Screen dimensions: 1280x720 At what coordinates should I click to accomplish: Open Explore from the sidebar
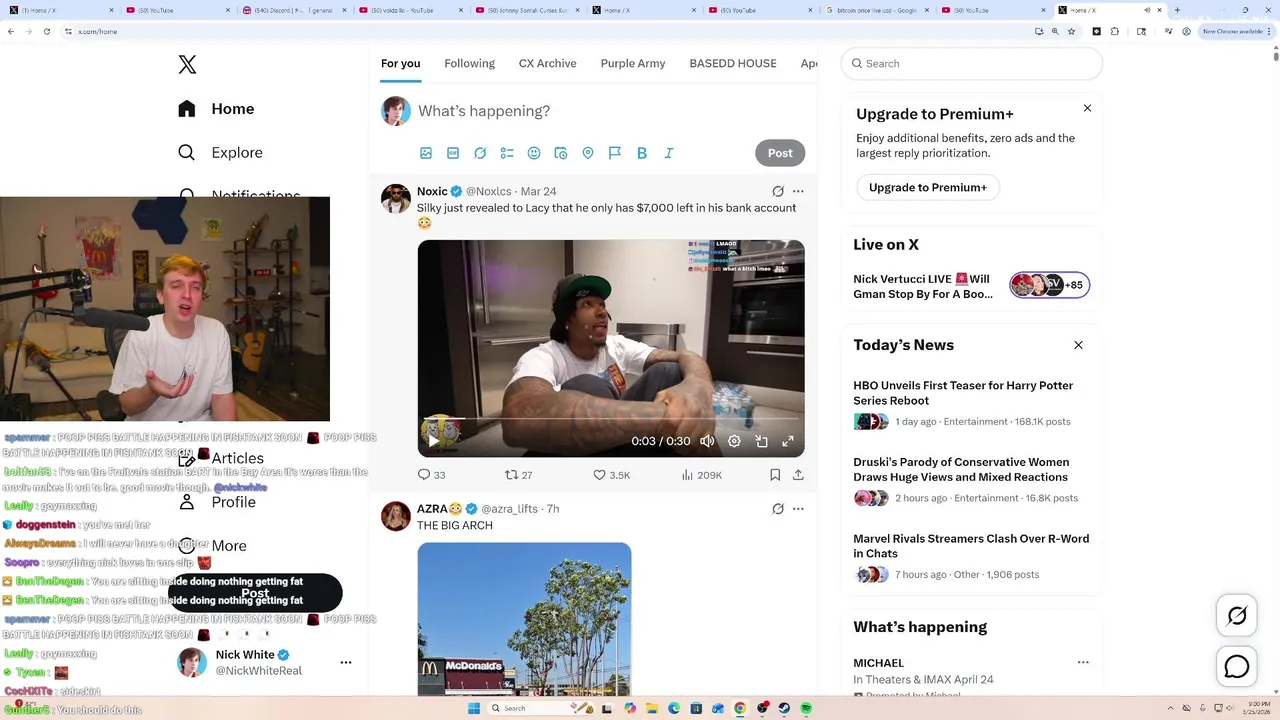point(220,153)
